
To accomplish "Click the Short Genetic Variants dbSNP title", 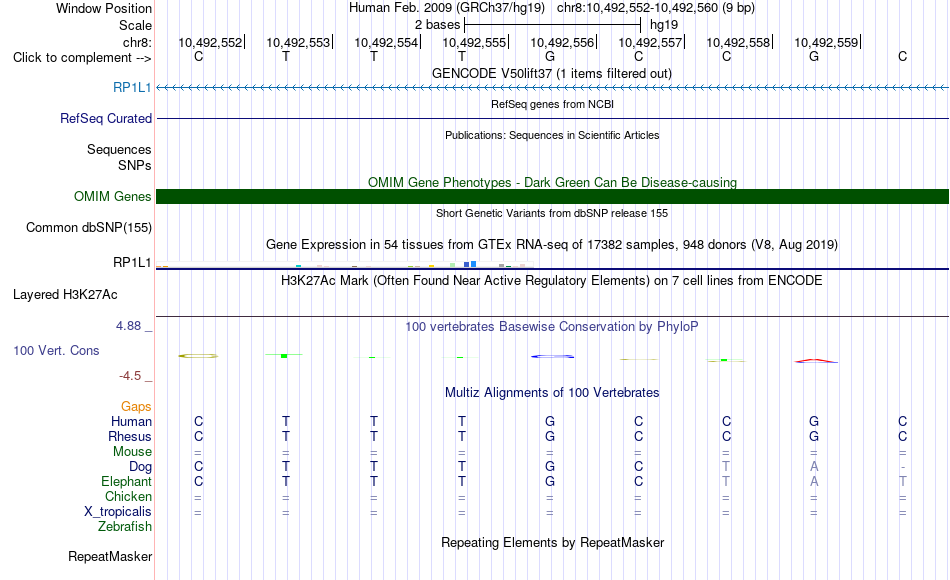I will [552, 213].
